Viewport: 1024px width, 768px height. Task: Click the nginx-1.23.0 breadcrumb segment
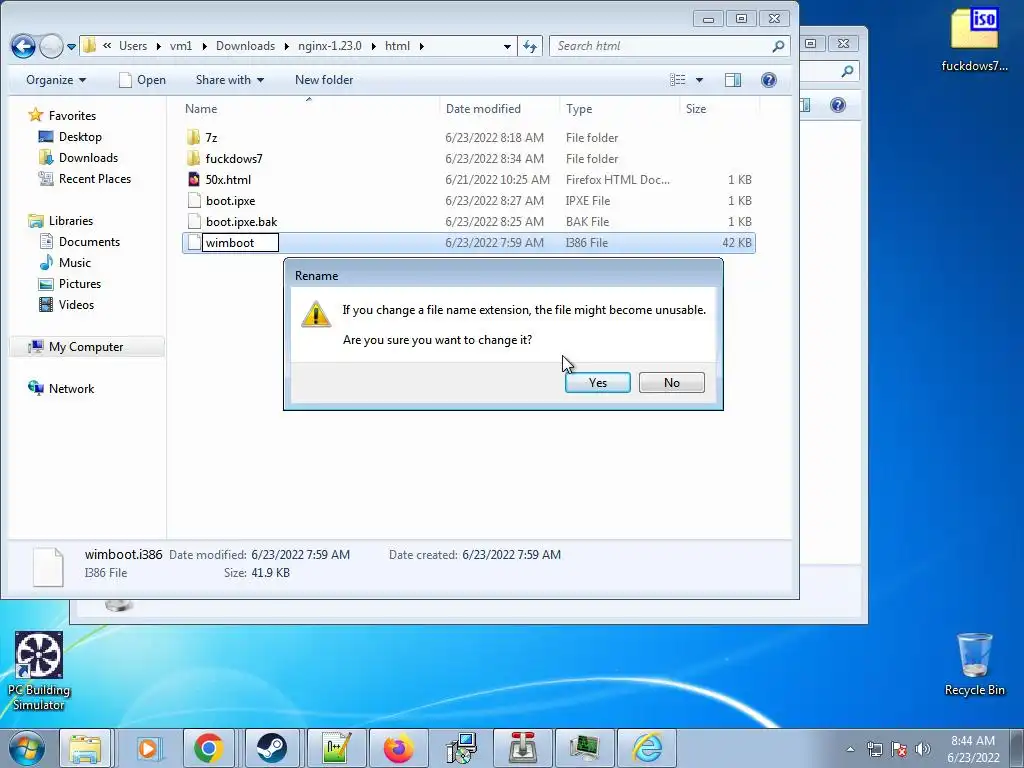point(329,46)
